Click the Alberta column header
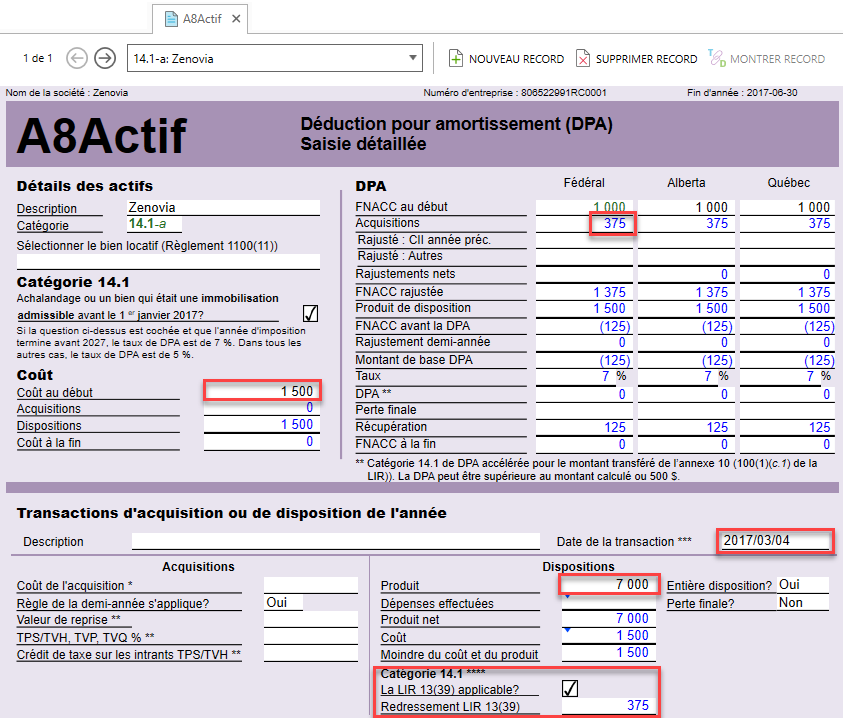Screen dimensions: 843x718 pyautogui.click(x=686, y=183)
